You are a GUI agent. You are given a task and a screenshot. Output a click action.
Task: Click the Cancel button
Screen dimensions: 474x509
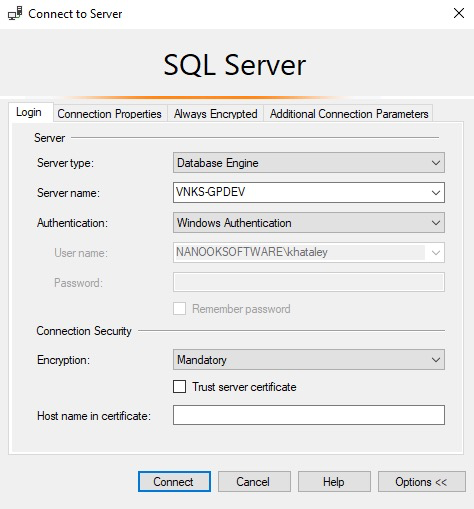coord(254,481)
